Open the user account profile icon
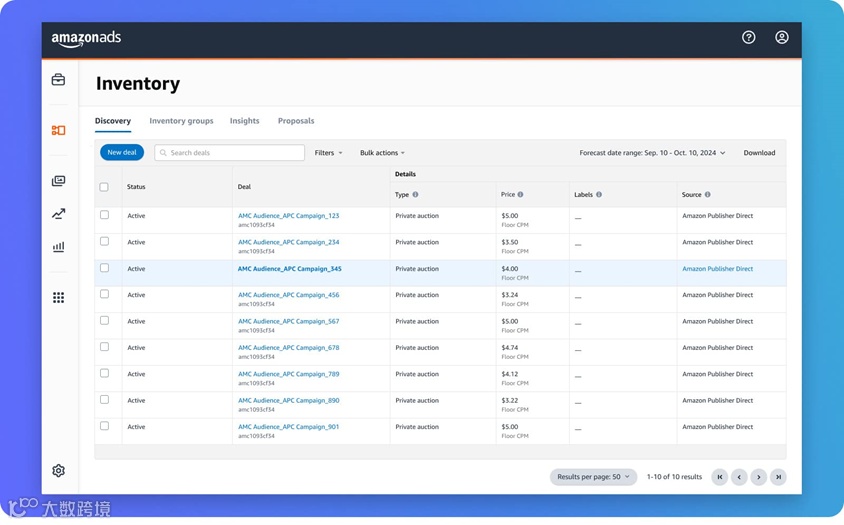The height and width of the screenshot is (525, 844). (782, 37)
